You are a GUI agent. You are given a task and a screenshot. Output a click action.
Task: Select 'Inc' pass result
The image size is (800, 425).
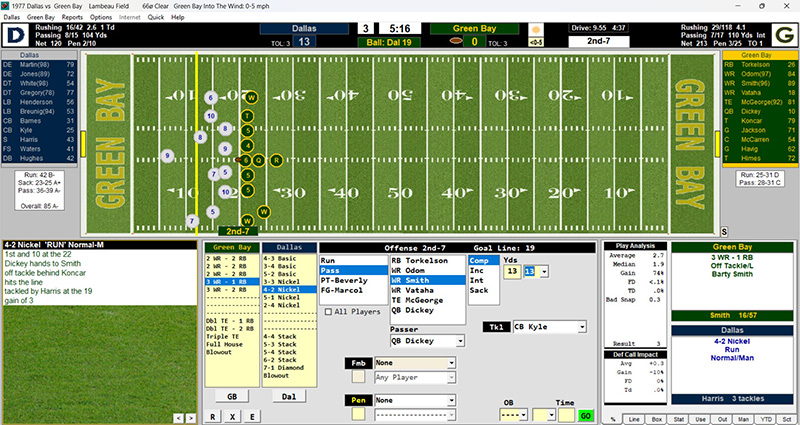(x=483, y=270)
